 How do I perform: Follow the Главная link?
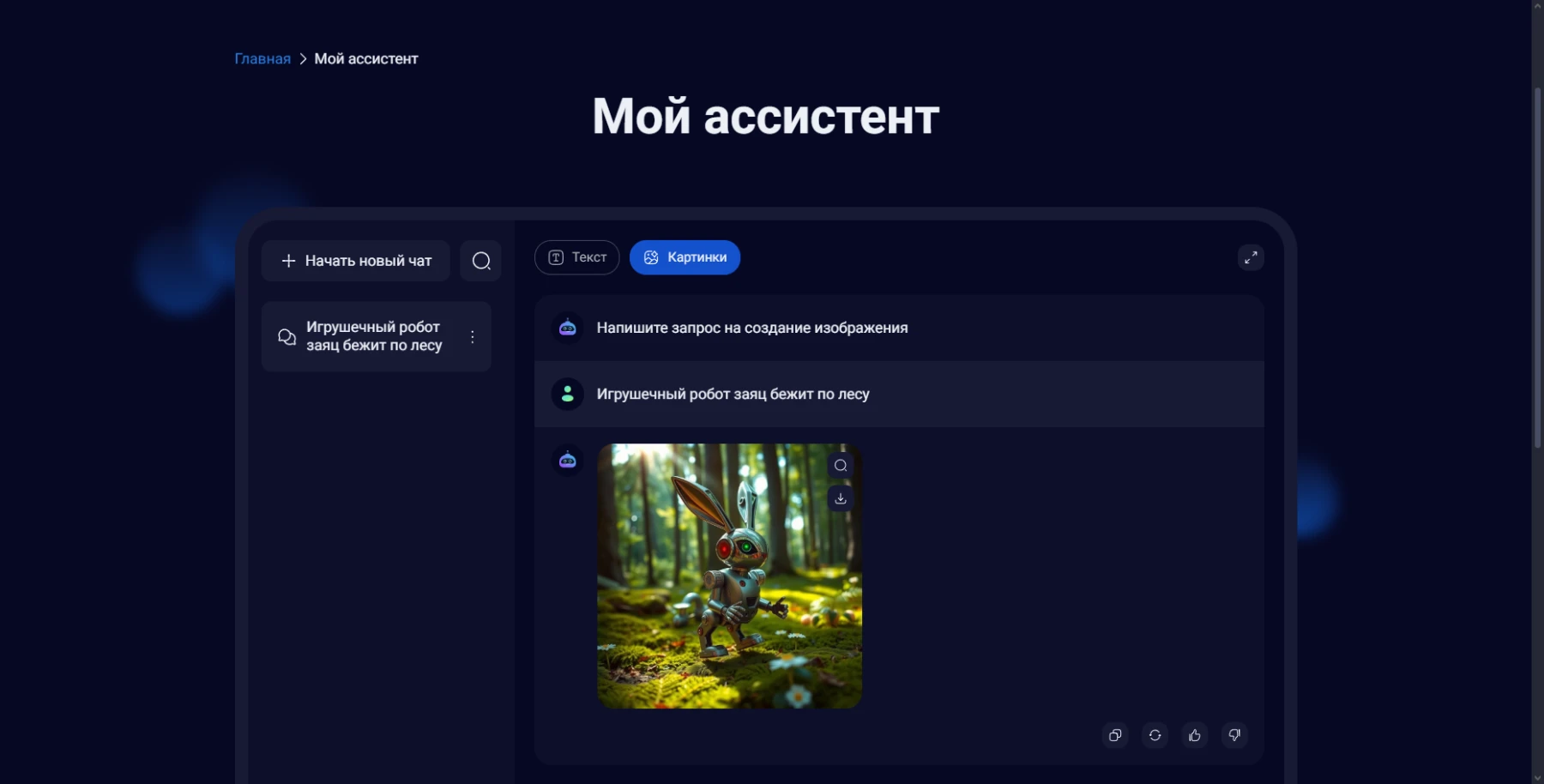[x=262, y=58]
